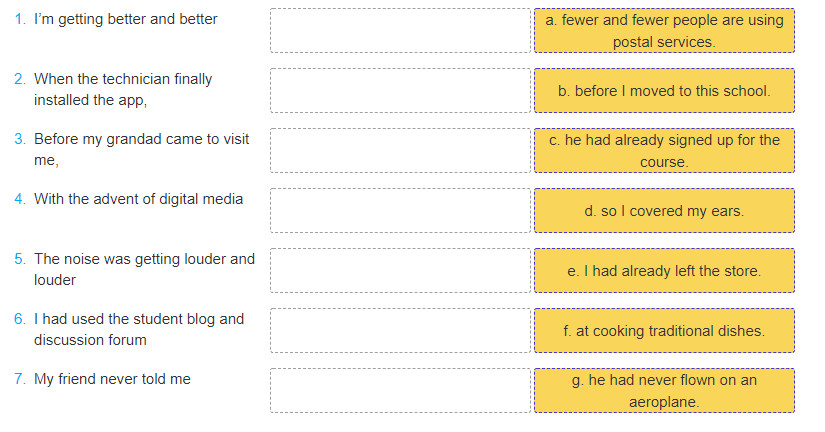Select card 'e. I had already left the store'
Viewport: 825px width, 432px height.
[x=664, y=270]
